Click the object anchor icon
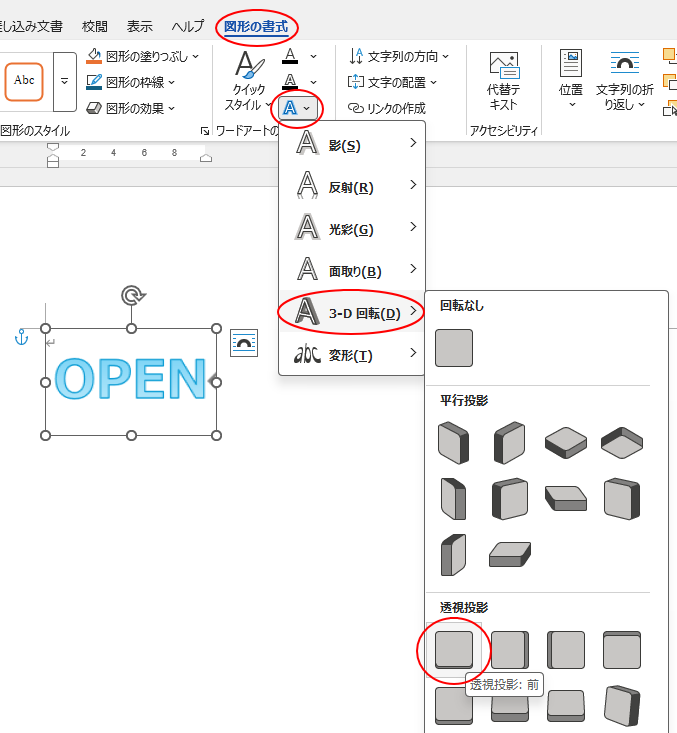Screen dimensions: 677x733 coord(22,337)
